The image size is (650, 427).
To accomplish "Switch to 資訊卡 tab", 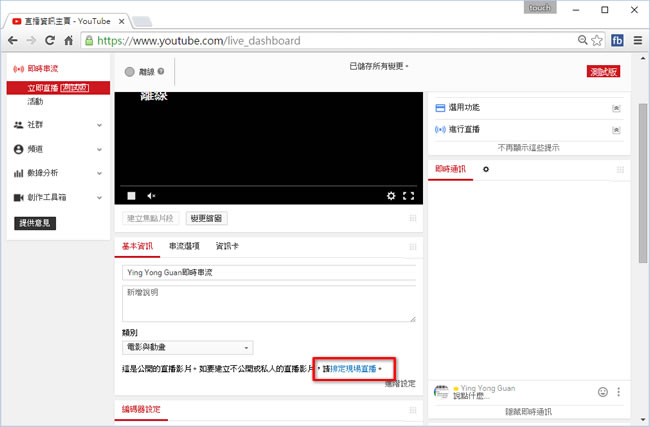I will pyautogui.click(x=227, y=246).
